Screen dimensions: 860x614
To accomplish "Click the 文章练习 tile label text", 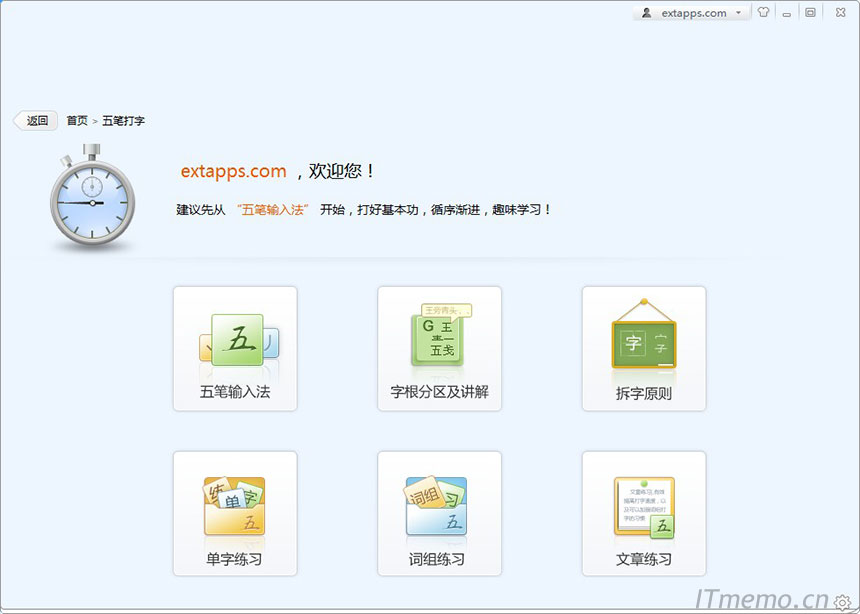I will (643, 561).
